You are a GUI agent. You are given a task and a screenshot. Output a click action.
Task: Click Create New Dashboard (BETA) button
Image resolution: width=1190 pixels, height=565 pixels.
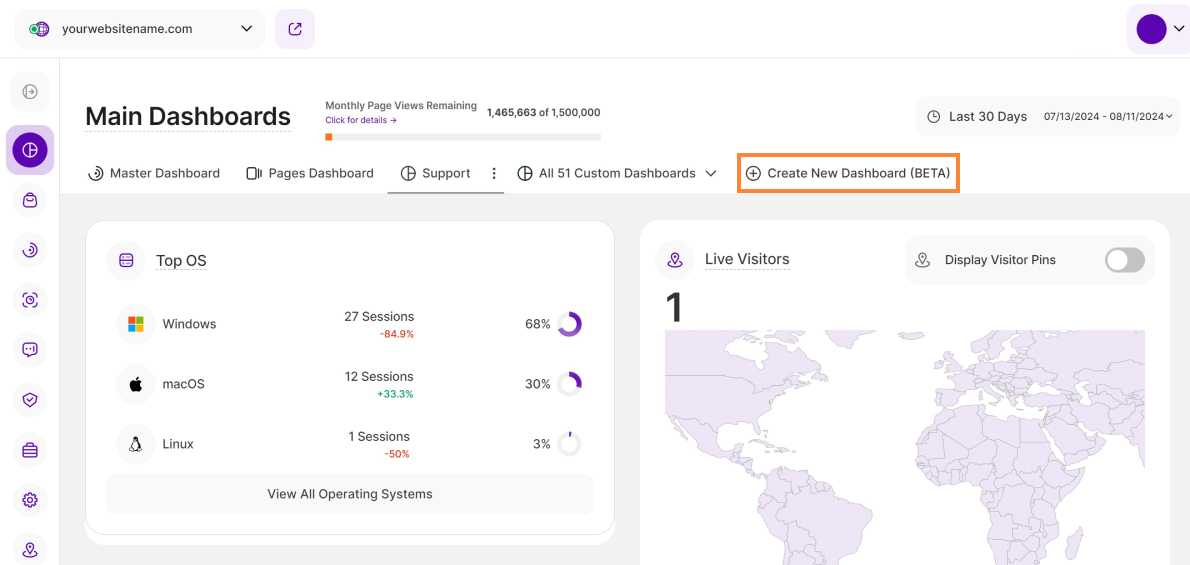(848, 173)
